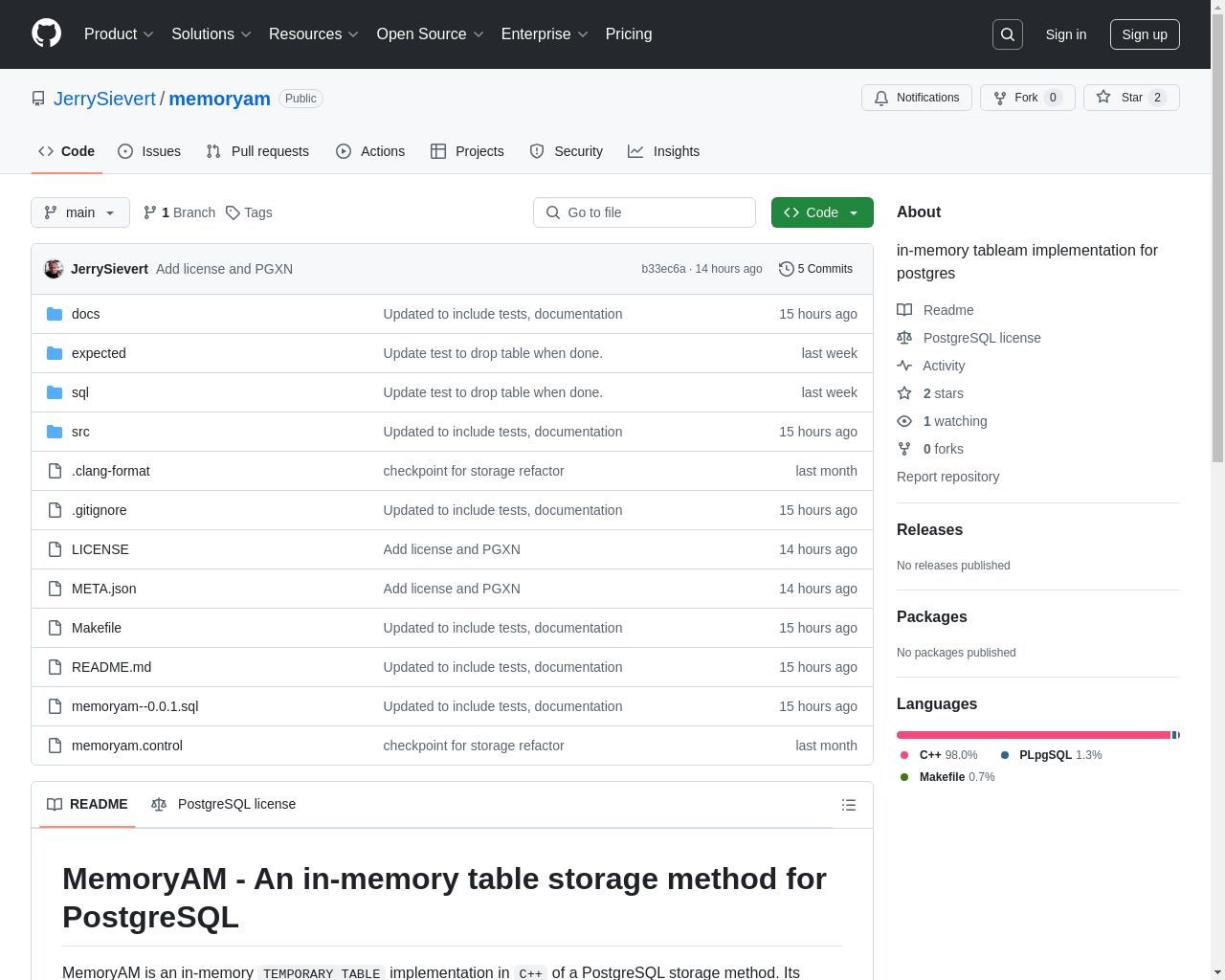
Task: Switch to the Issues tab
Action: pyautogui.click(x=149, y=151)
